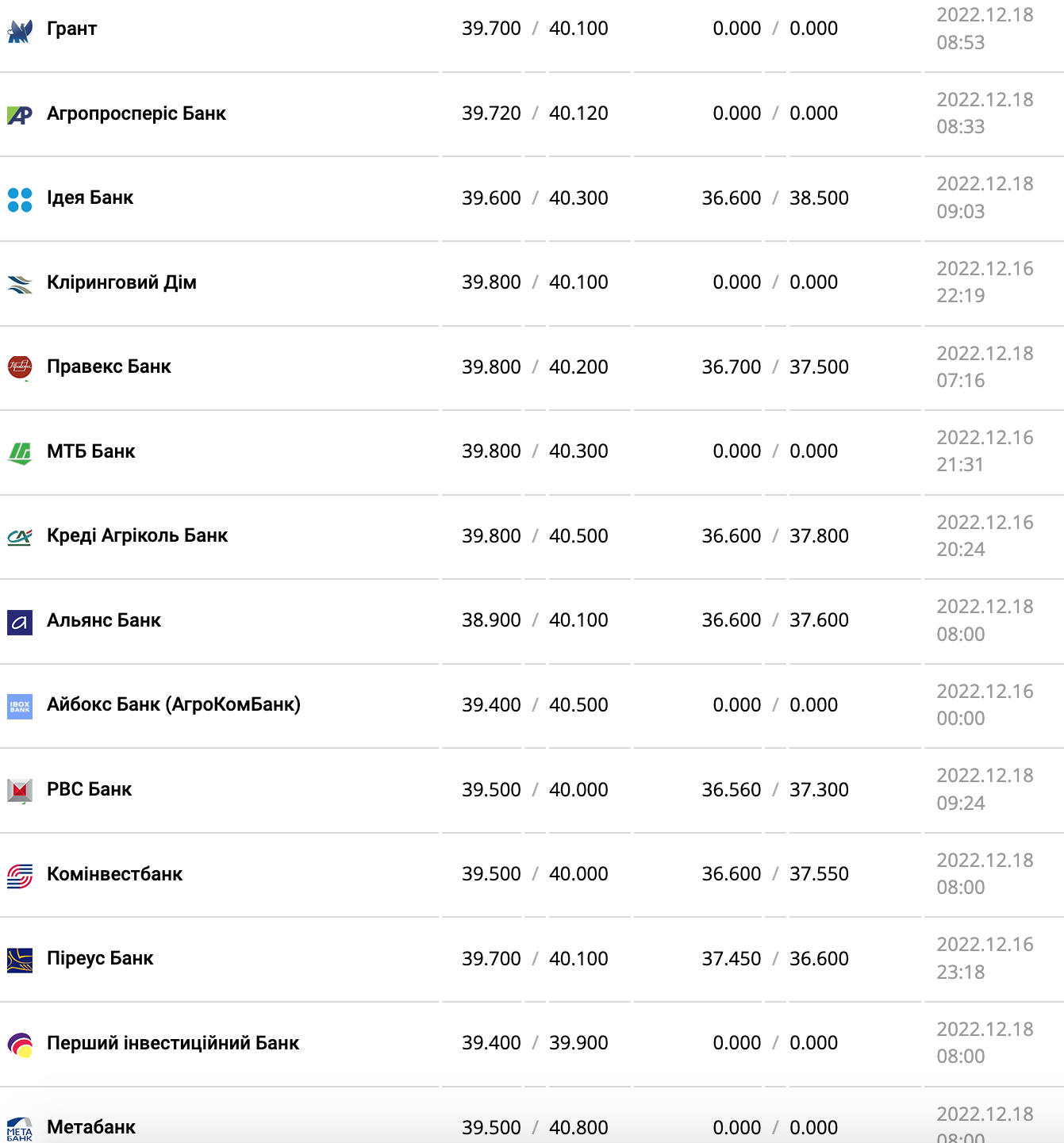Open the Айбокс Банк (АгроКомБанк) link
Viewport: 1064px width, 1143px height.
click(174, 704)
